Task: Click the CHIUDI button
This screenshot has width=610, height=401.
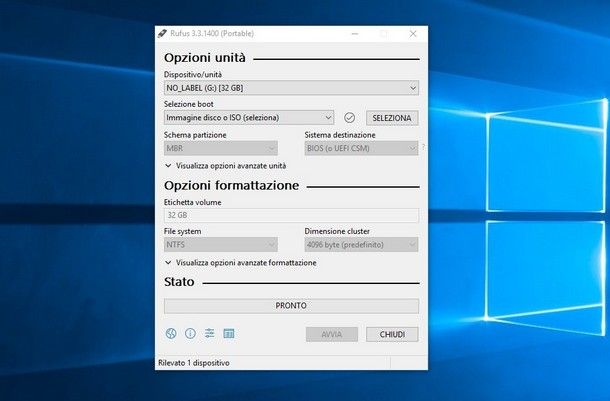Action: [x=392, y=334]
